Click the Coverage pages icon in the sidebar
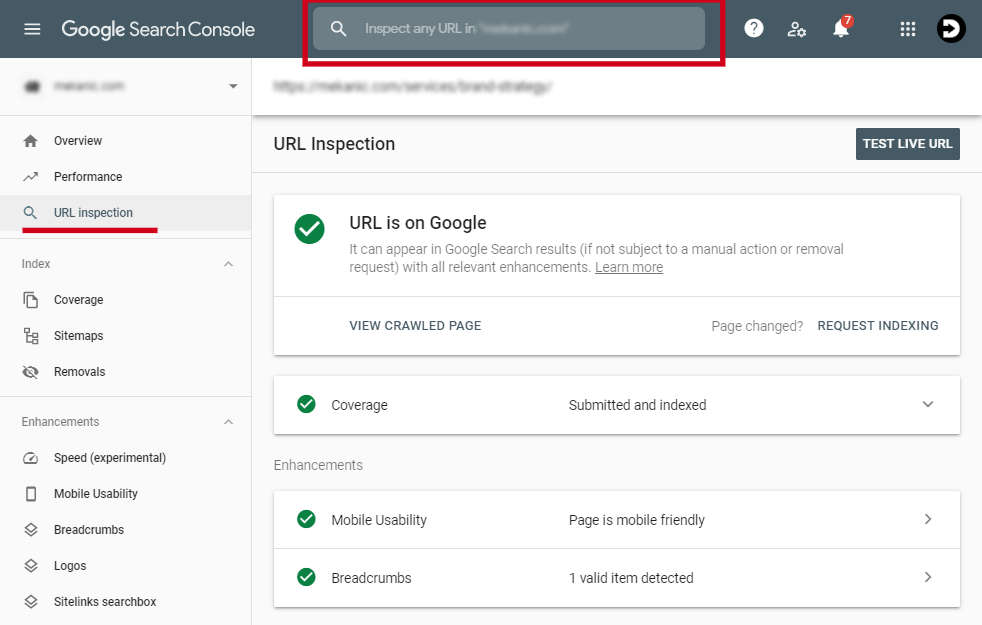Image resolution: width=982 pixels, height=625 pixels. (x=30, y=300)
